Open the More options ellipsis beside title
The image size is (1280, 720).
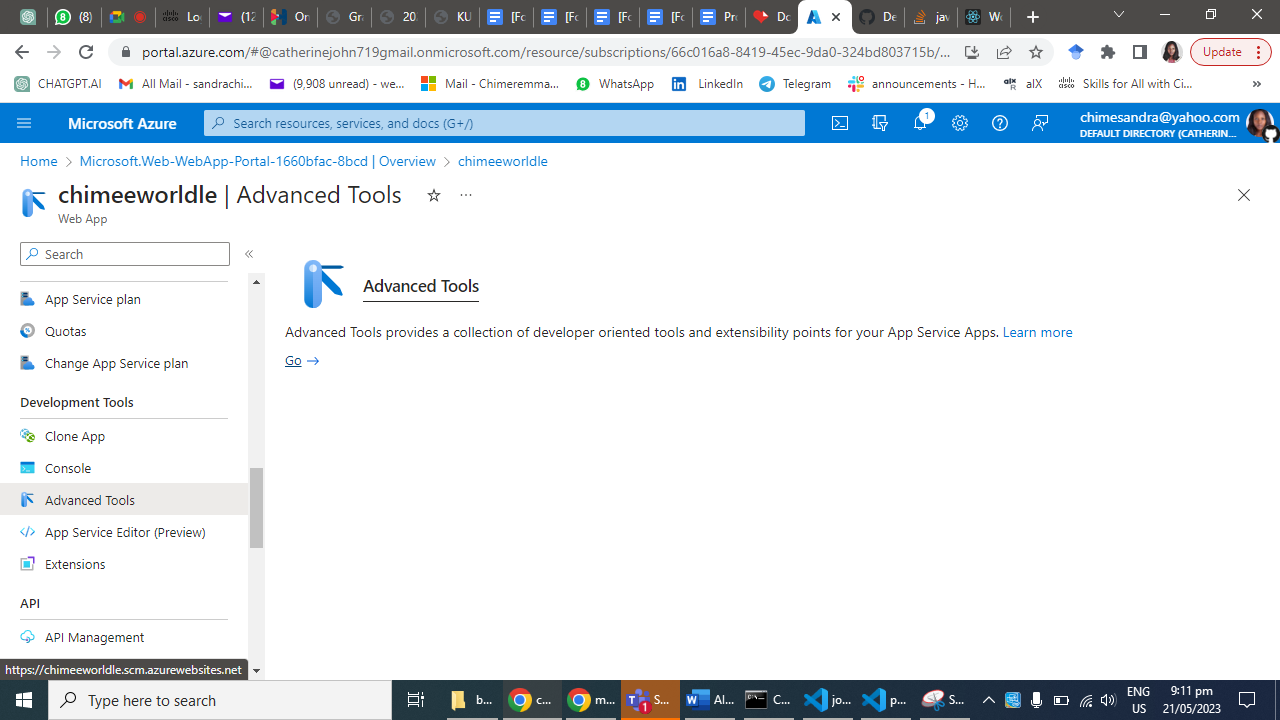point(466,196)
